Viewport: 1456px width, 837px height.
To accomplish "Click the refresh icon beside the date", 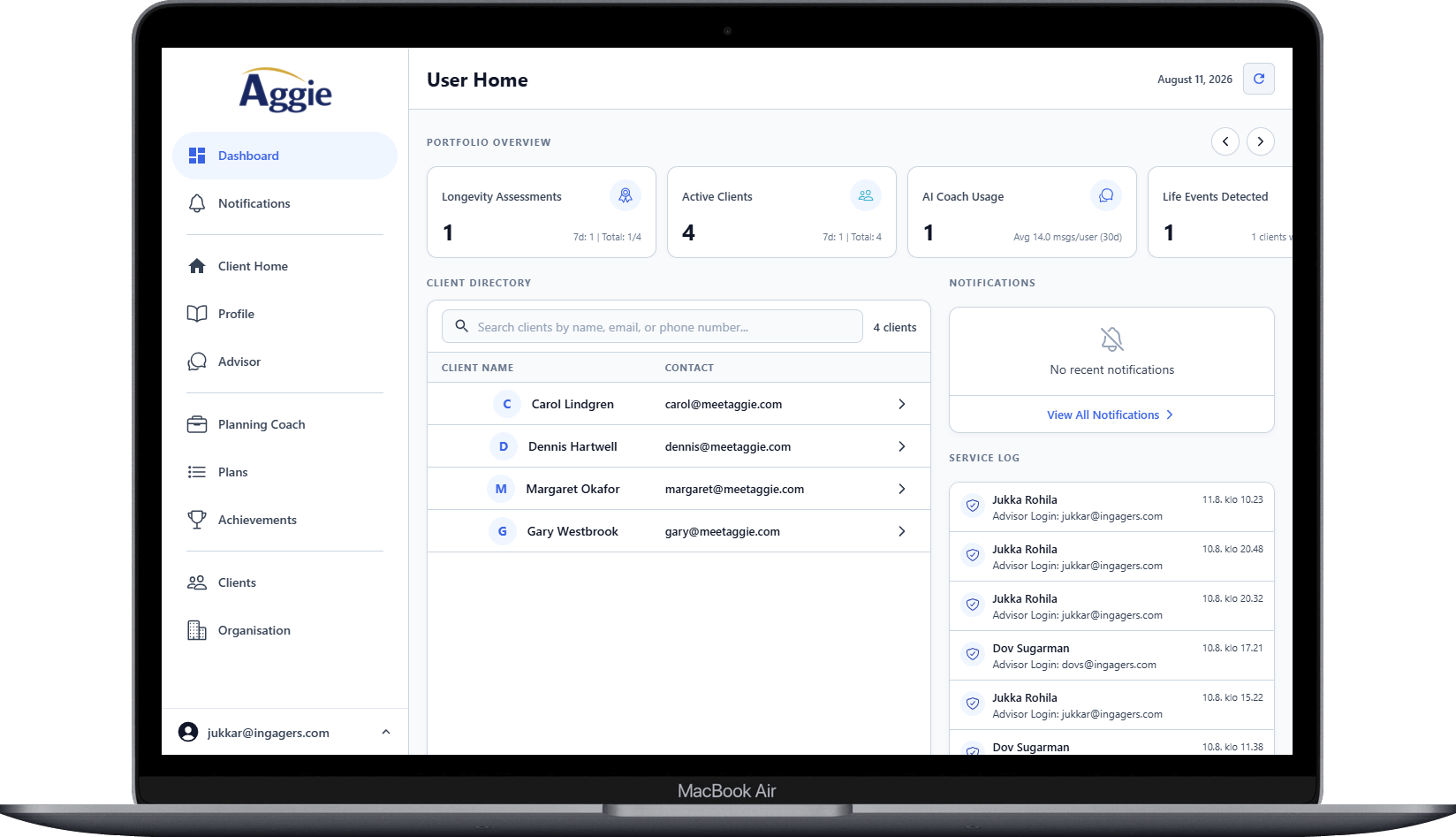I will pyautogui.click(x=1258, y=79).
